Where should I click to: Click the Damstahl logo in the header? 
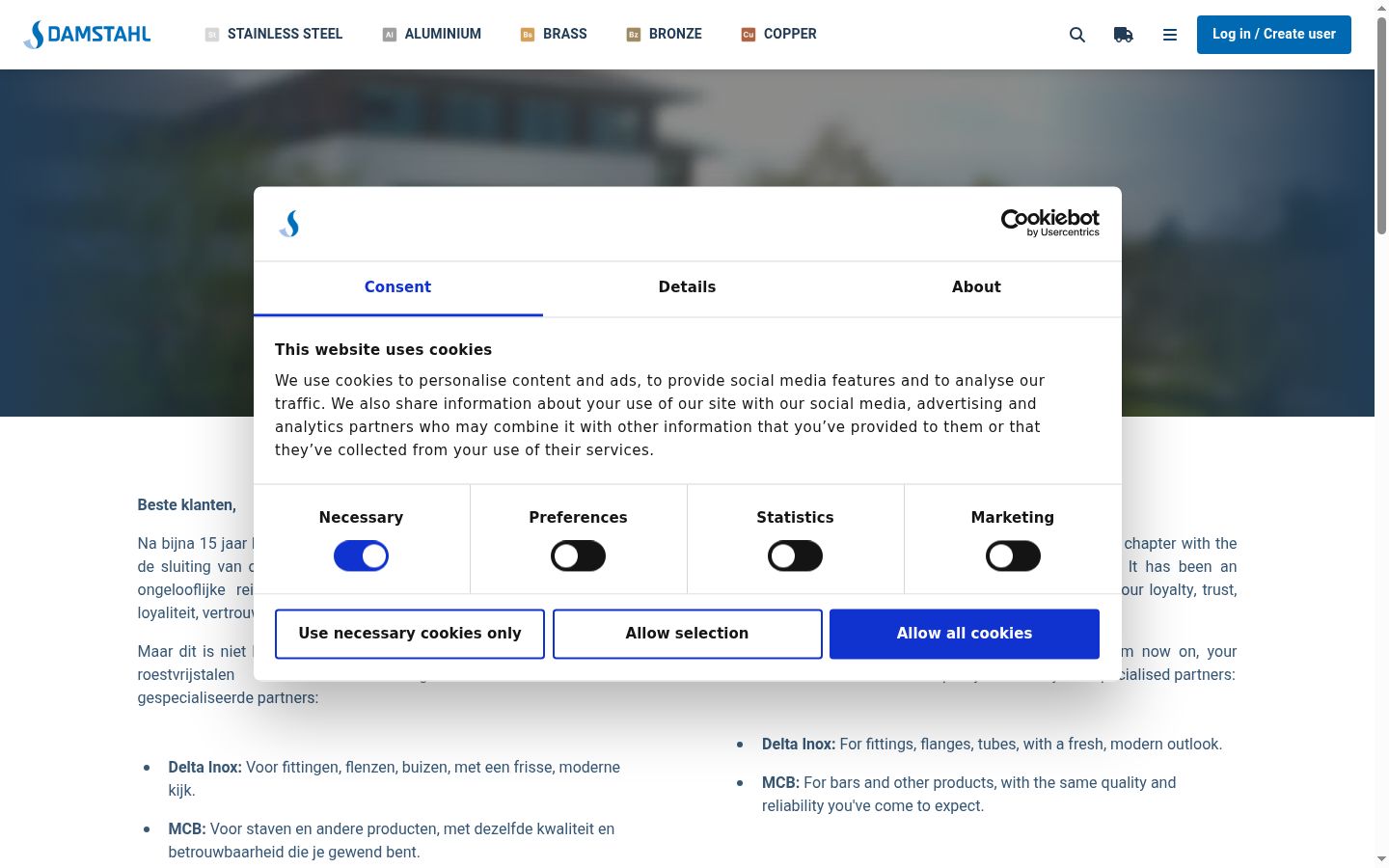pos(87,35)
